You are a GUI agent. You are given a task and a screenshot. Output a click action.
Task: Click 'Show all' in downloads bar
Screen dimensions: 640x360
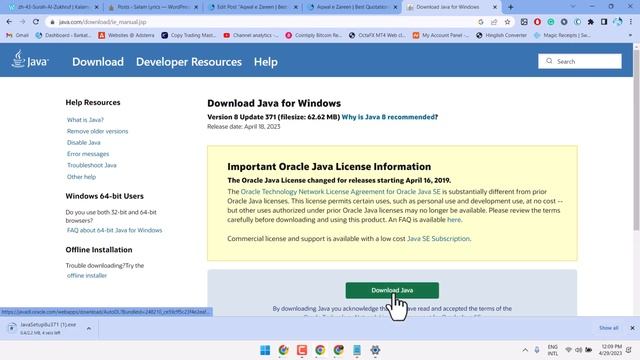609,328
